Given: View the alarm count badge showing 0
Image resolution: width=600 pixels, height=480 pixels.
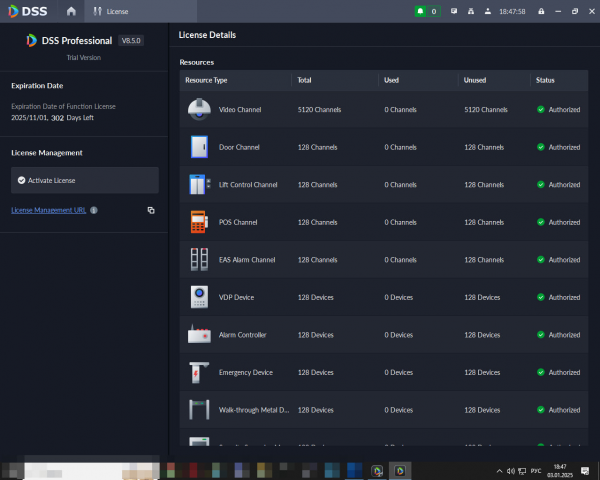Looking at the screenshot, I should pos(434,11).
